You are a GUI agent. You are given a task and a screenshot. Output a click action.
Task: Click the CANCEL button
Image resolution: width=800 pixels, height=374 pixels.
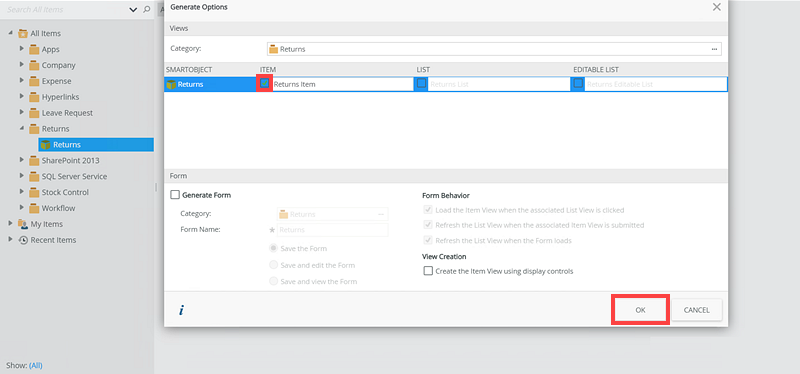click(696, 310)
